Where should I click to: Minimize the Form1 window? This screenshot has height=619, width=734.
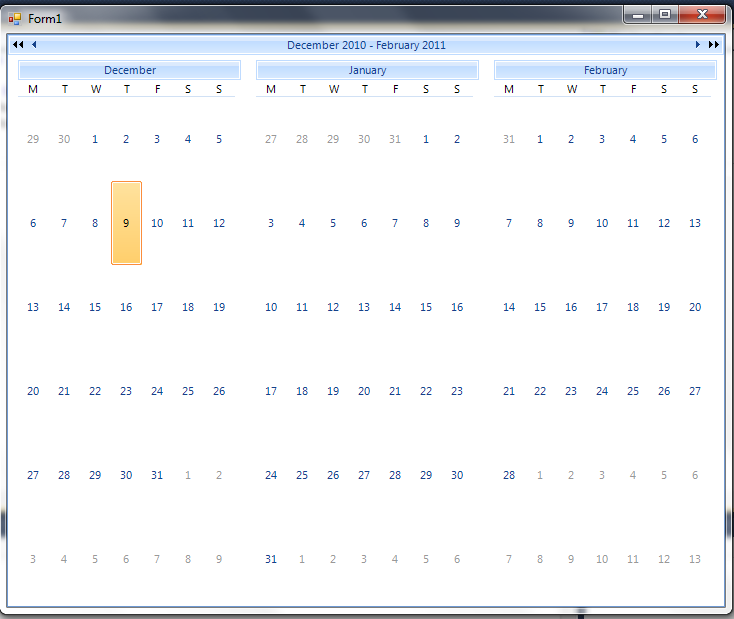click(638, 15)
